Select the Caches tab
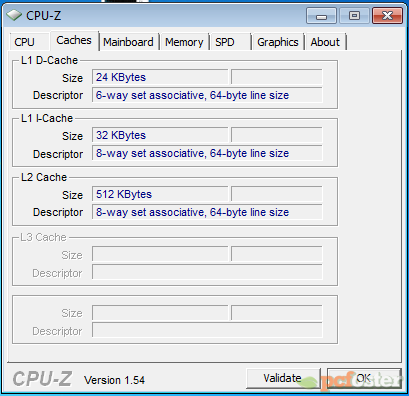Screen dimensions: 409x396 (74, 41)
